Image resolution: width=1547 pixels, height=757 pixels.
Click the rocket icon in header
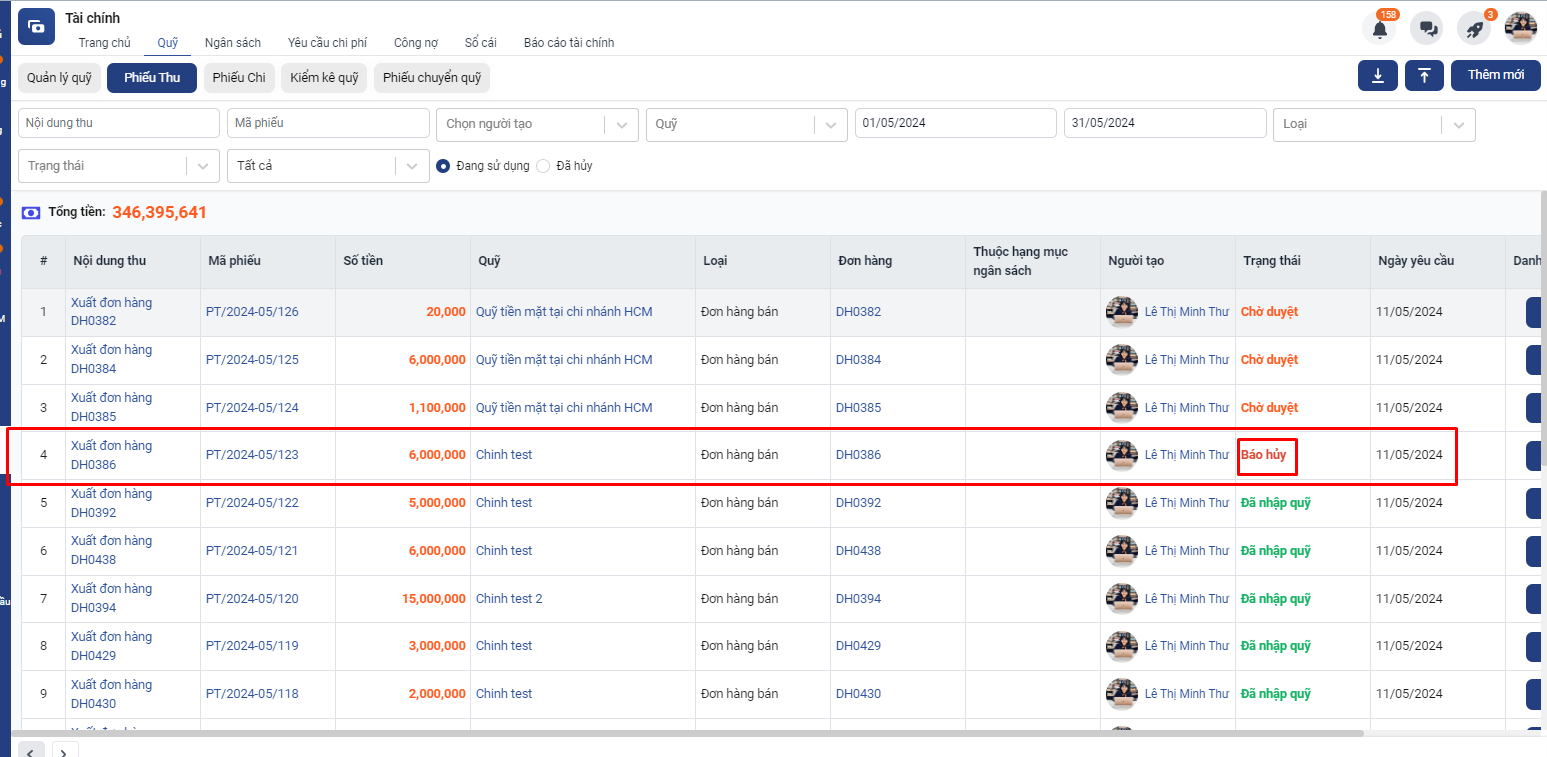pyautogui.click(x=1474, y=29)
